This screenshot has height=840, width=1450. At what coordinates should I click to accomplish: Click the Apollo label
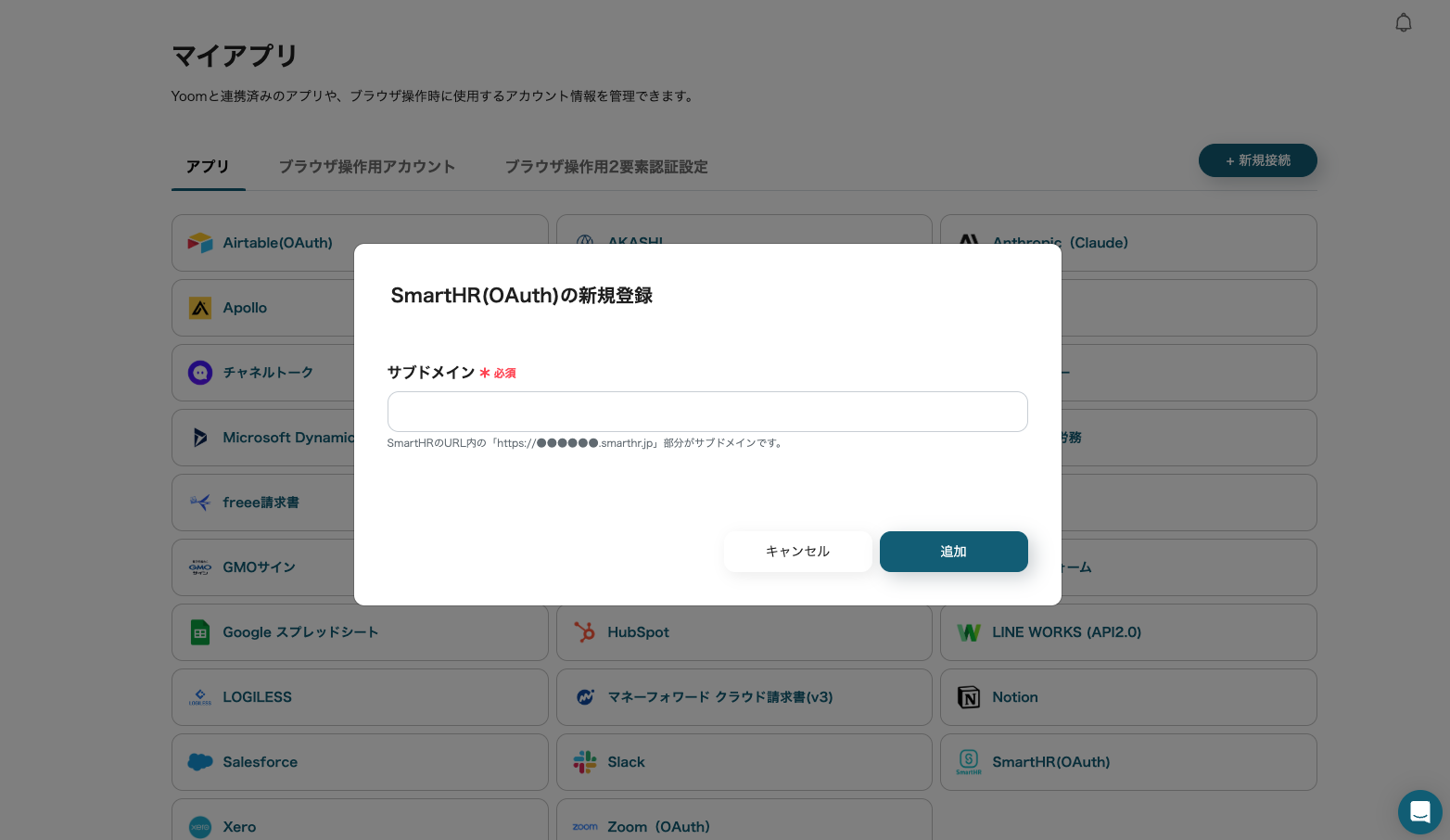(245, 308)
